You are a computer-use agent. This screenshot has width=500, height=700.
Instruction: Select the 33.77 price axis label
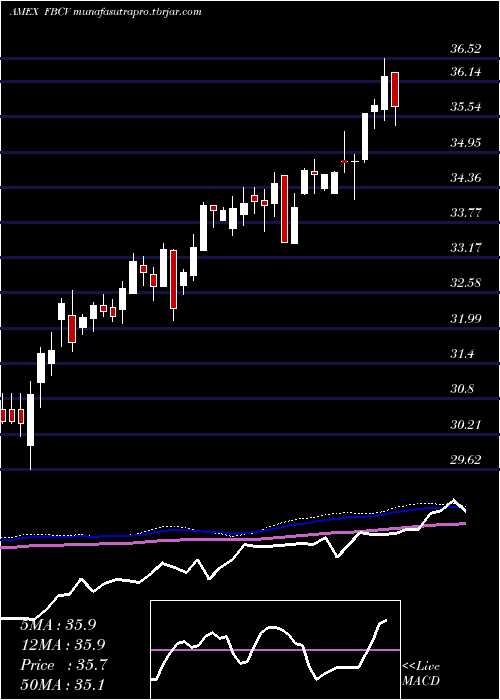(466, 212)
